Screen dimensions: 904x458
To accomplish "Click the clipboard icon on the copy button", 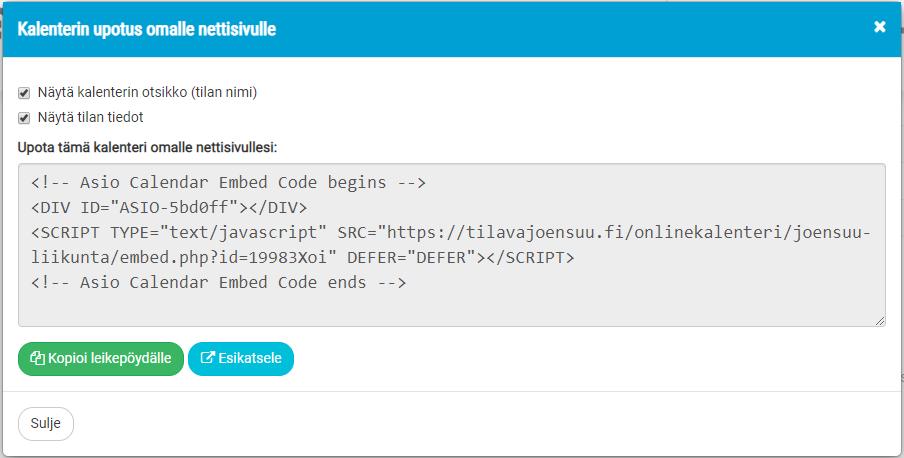I will [x=37, y=358].
